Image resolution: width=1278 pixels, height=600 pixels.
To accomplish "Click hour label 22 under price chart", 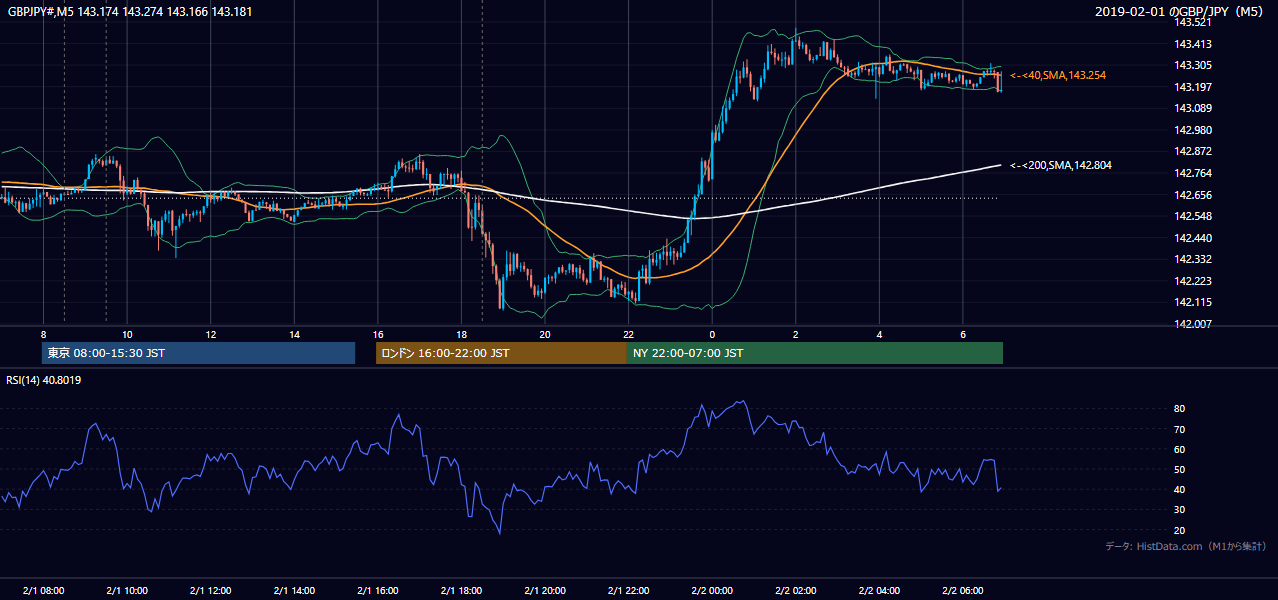I will click(x=629, y=334).
